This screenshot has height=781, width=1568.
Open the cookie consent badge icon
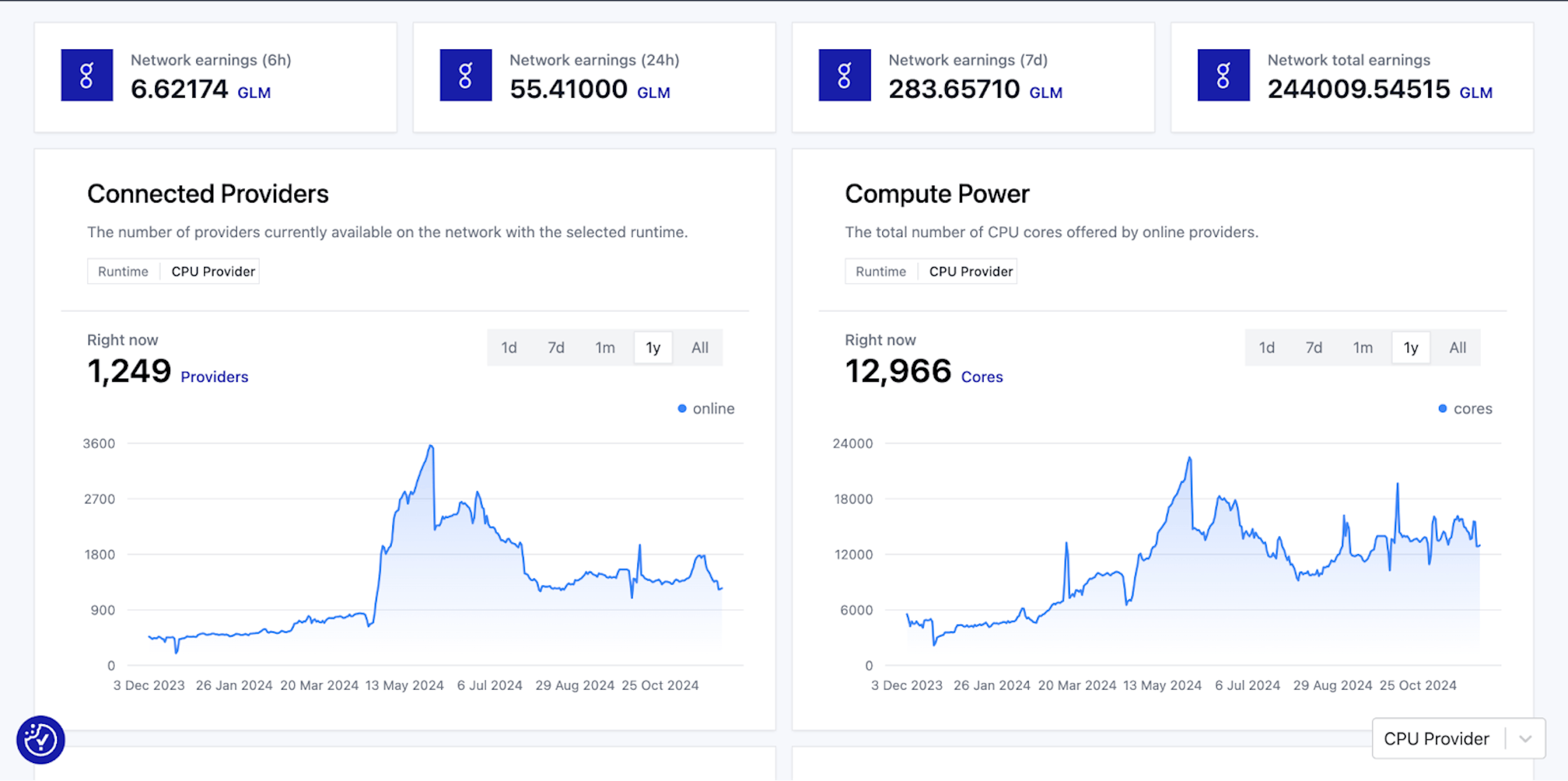pos(40,739)
